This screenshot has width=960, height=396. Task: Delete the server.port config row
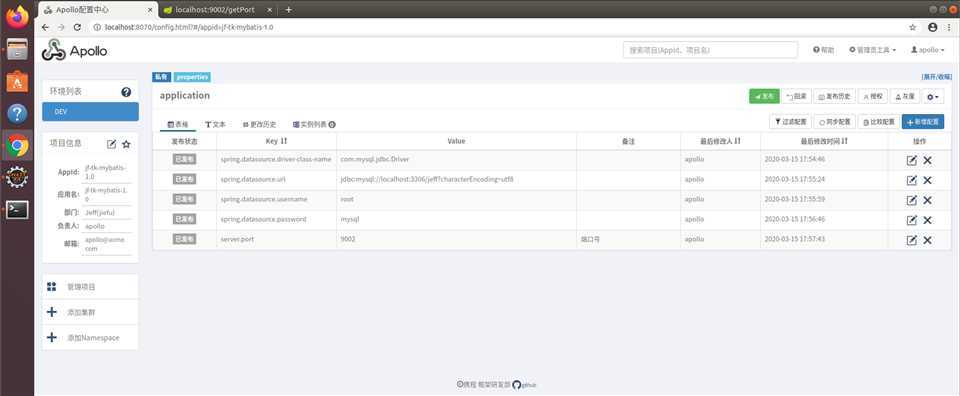927,240
